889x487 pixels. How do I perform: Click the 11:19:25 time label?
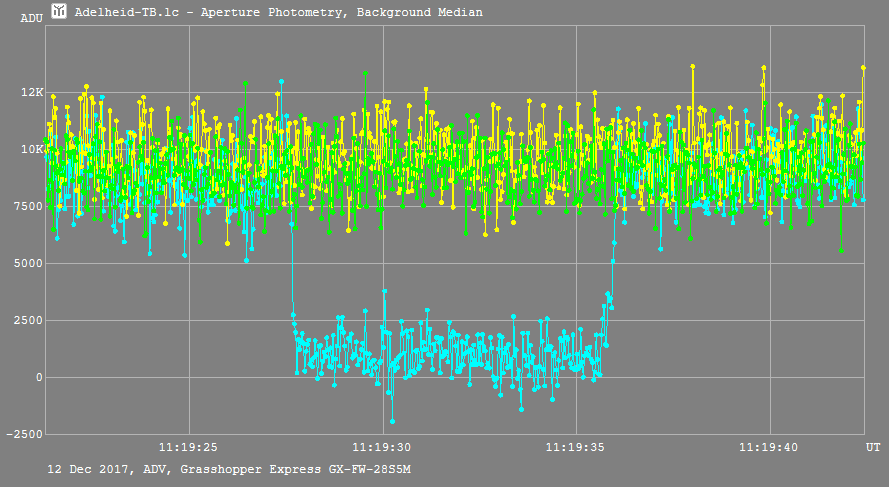point(188,447)
